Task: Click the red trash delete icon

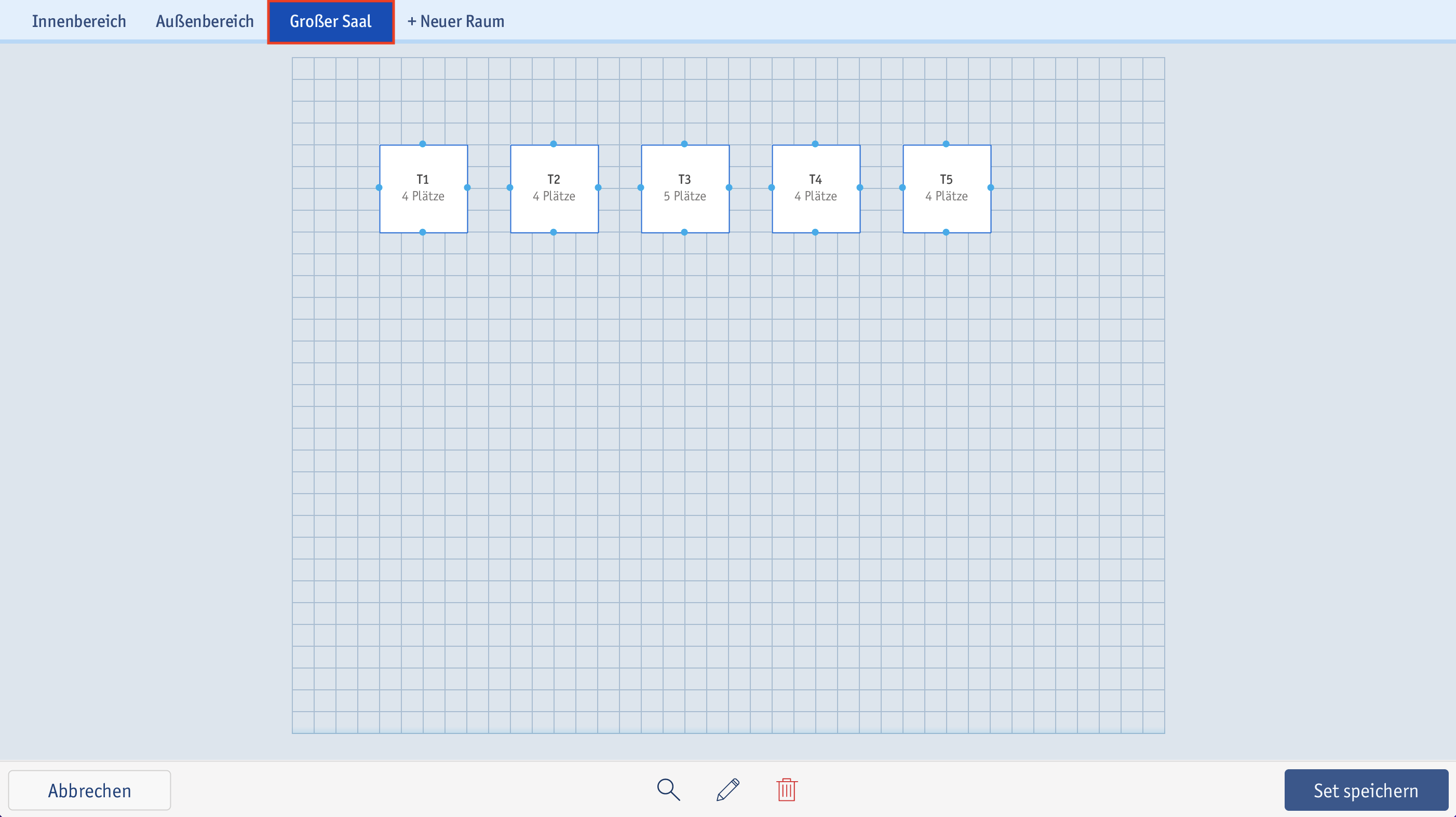Action: pyautogui.click(x=786, y=789)
